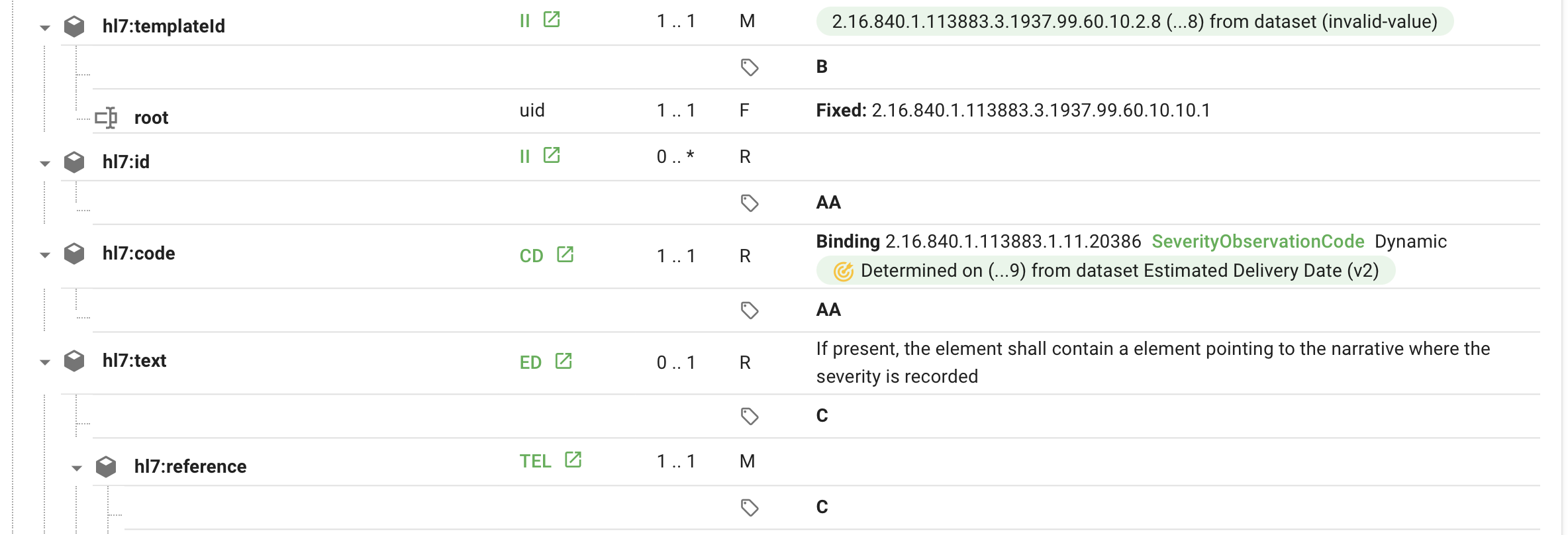The height and width of the screenshot is (535, 1568).
Task: Click external link icon next to CD datatype
Action: pyautogui.click(x=565, y=255)
